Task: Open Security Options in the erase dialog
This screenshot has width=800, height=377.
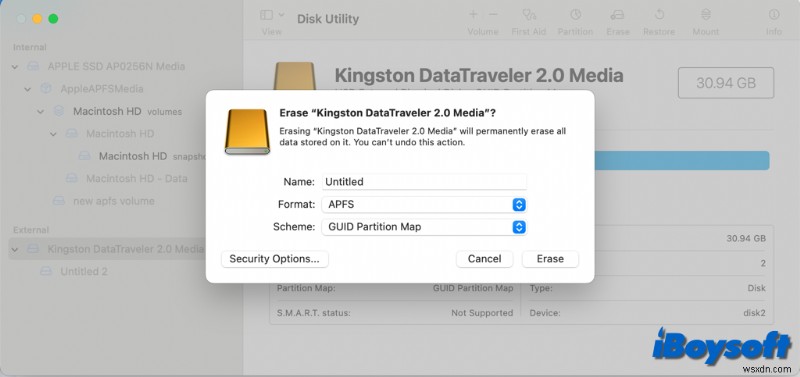Action: (274, 259)
